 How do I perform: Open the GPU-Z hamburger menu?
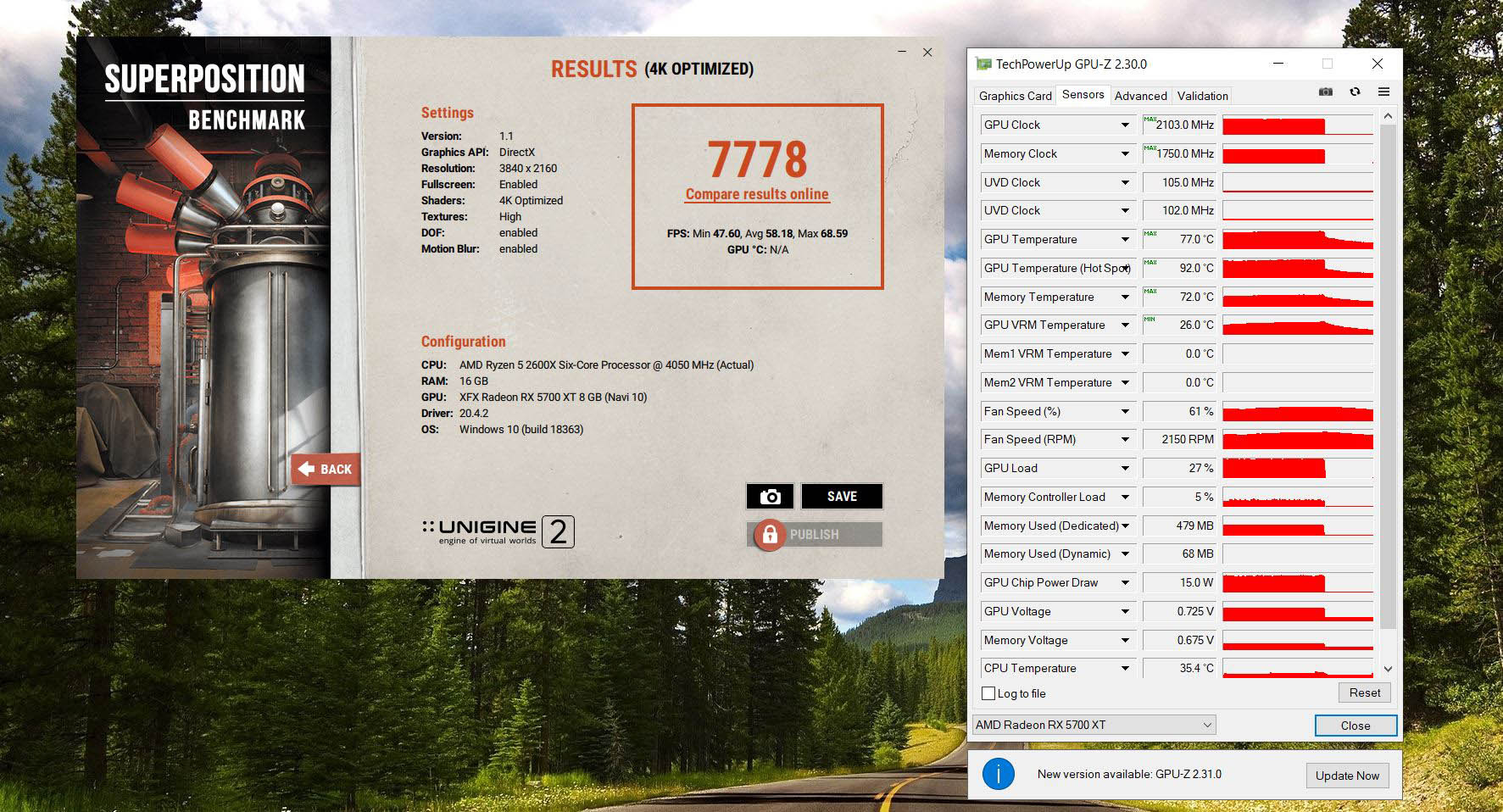pos(1383,92)
